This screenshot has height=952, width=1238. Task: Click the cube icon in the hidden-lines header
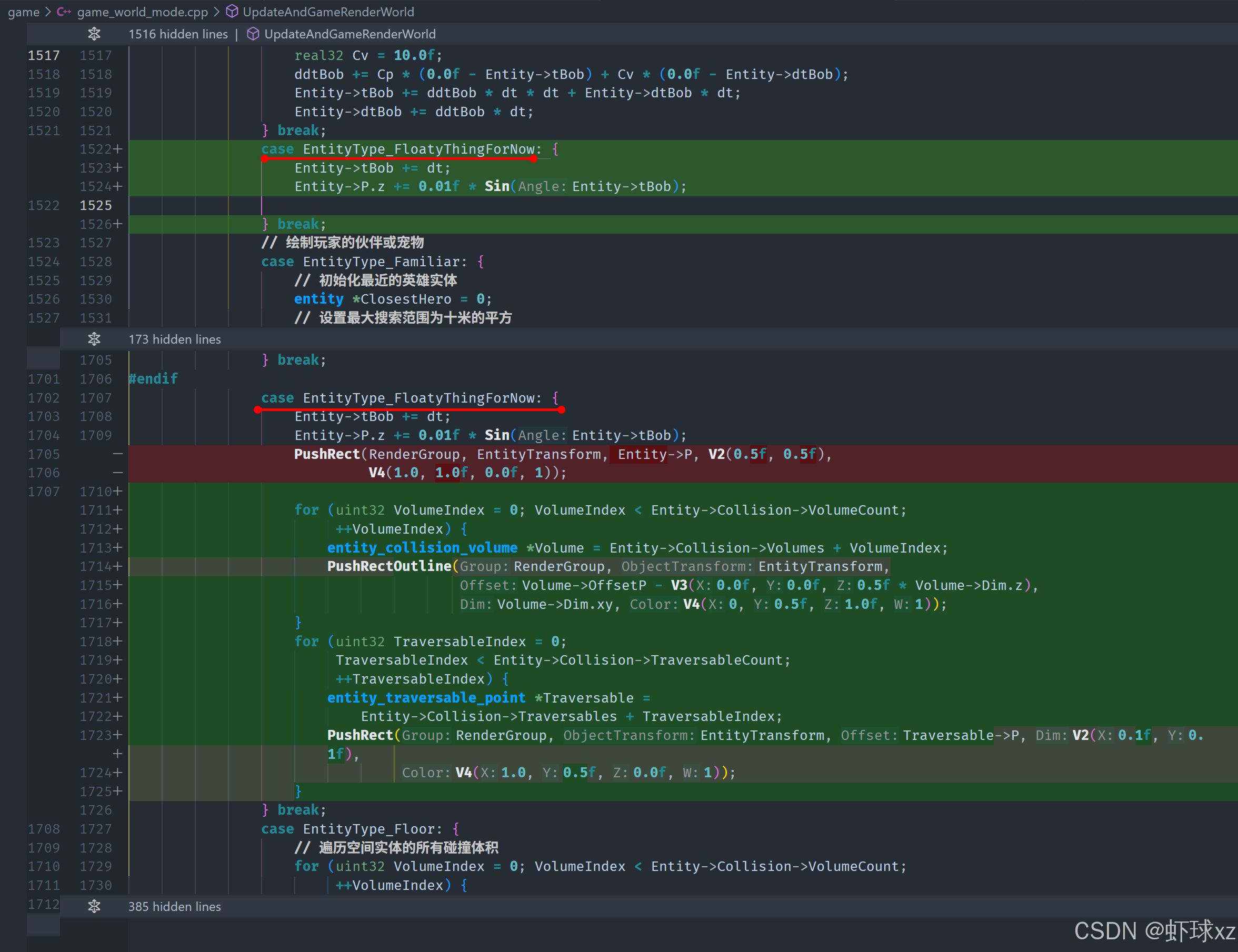(253, 34)
